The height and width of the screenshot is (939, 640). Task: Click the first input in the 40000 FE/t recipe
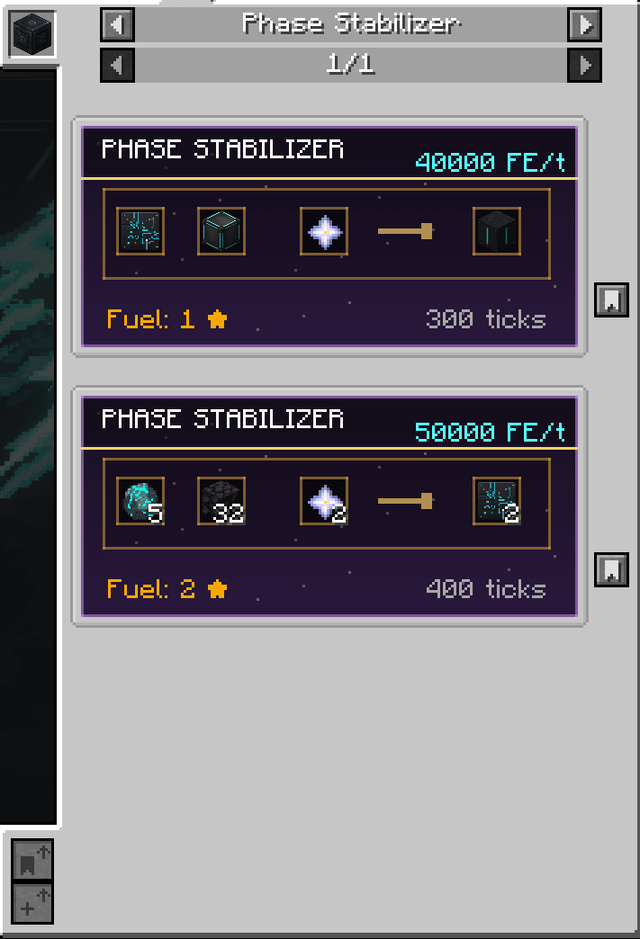(140, 232)
